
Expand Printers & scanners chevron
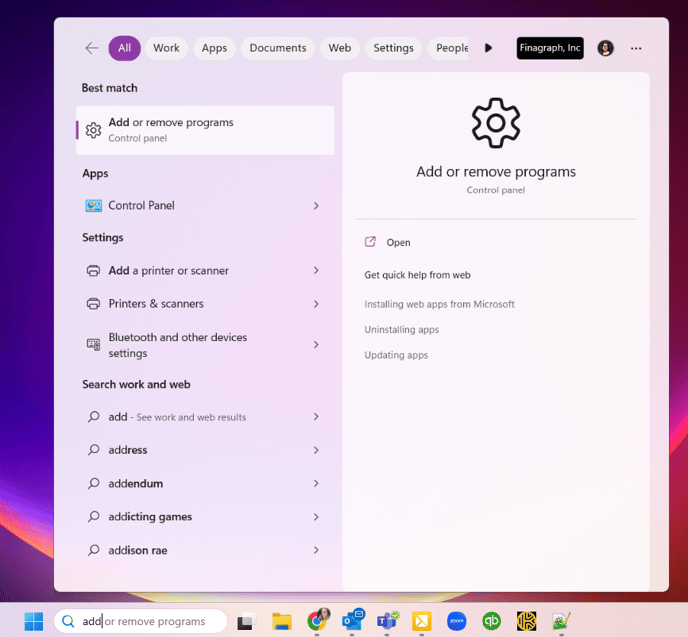(316, 304)
